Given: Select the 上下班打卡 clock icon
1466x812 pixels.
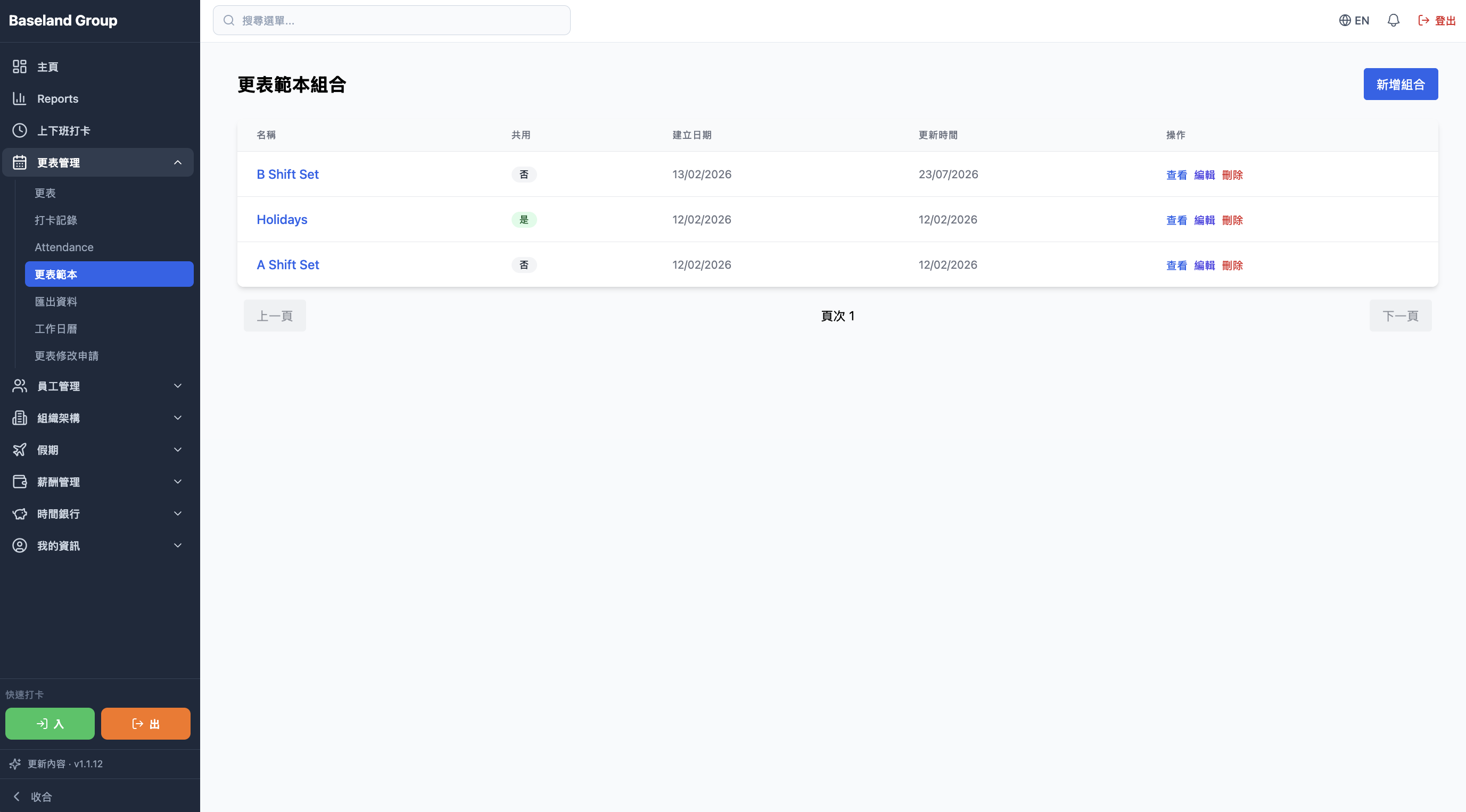Looking at the screenshot, I should coord(20,130).
